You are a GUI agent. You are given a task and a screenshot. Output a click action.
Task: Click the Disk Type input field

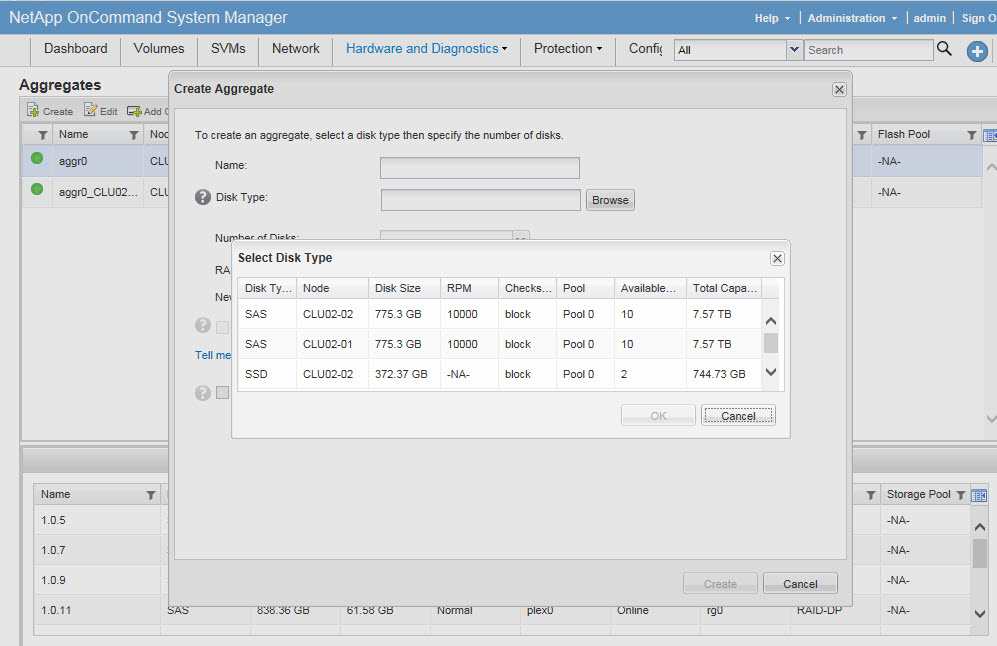[x=480, y=200]
